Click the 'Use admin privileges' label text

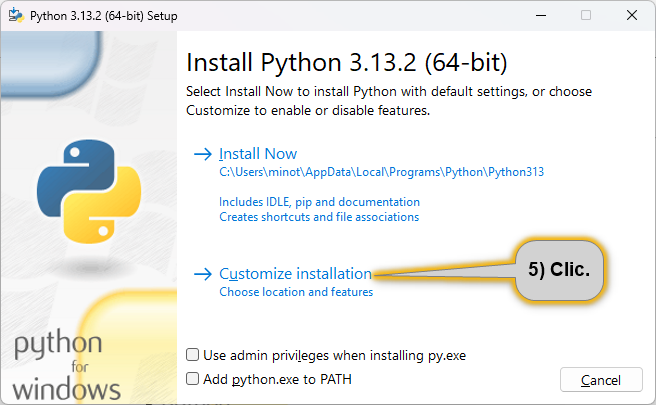tap(334, 355)
